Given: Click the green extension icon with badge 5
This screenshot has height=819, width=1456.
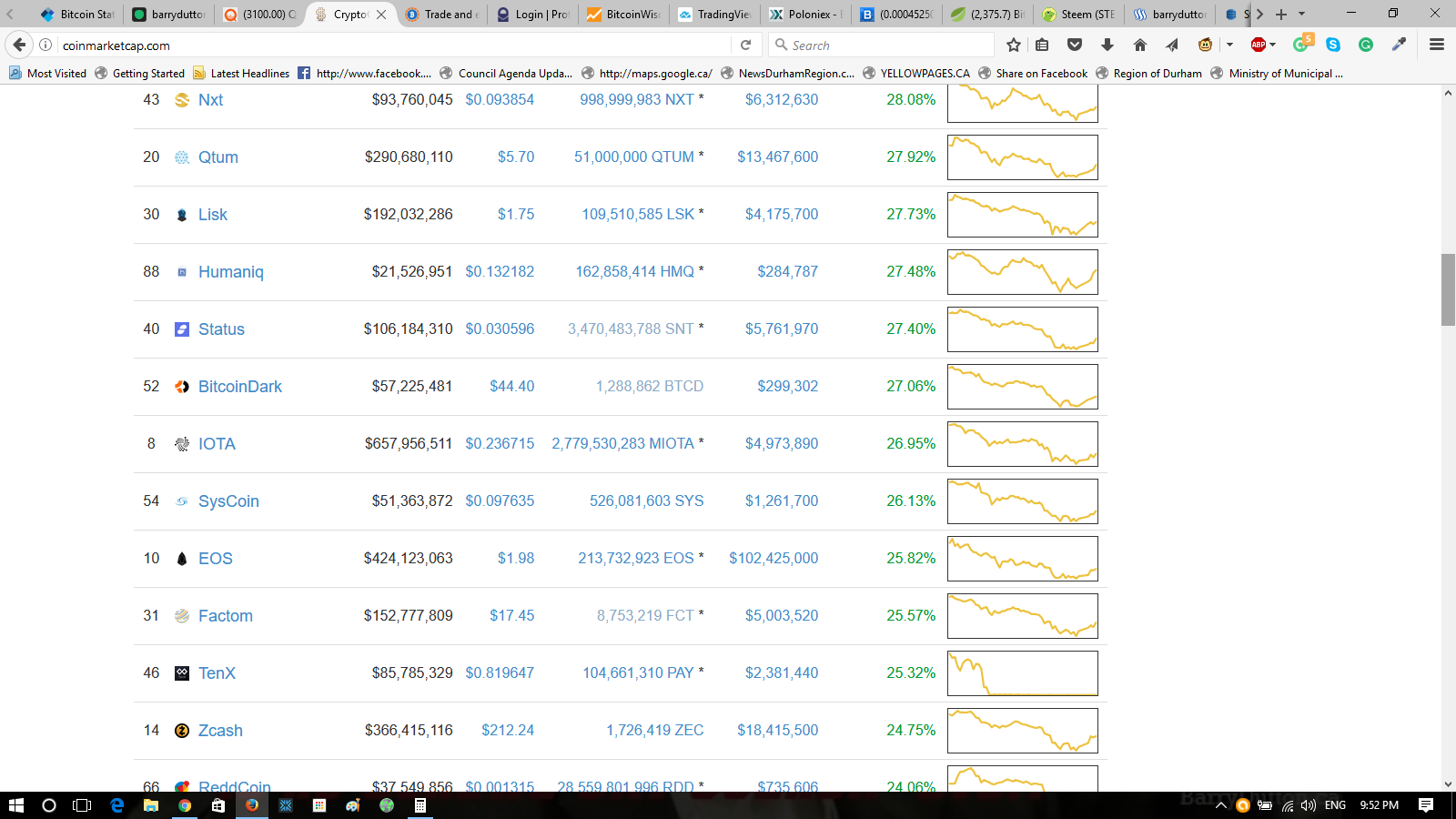Looking at the screenshot, I should (1301, 44).
